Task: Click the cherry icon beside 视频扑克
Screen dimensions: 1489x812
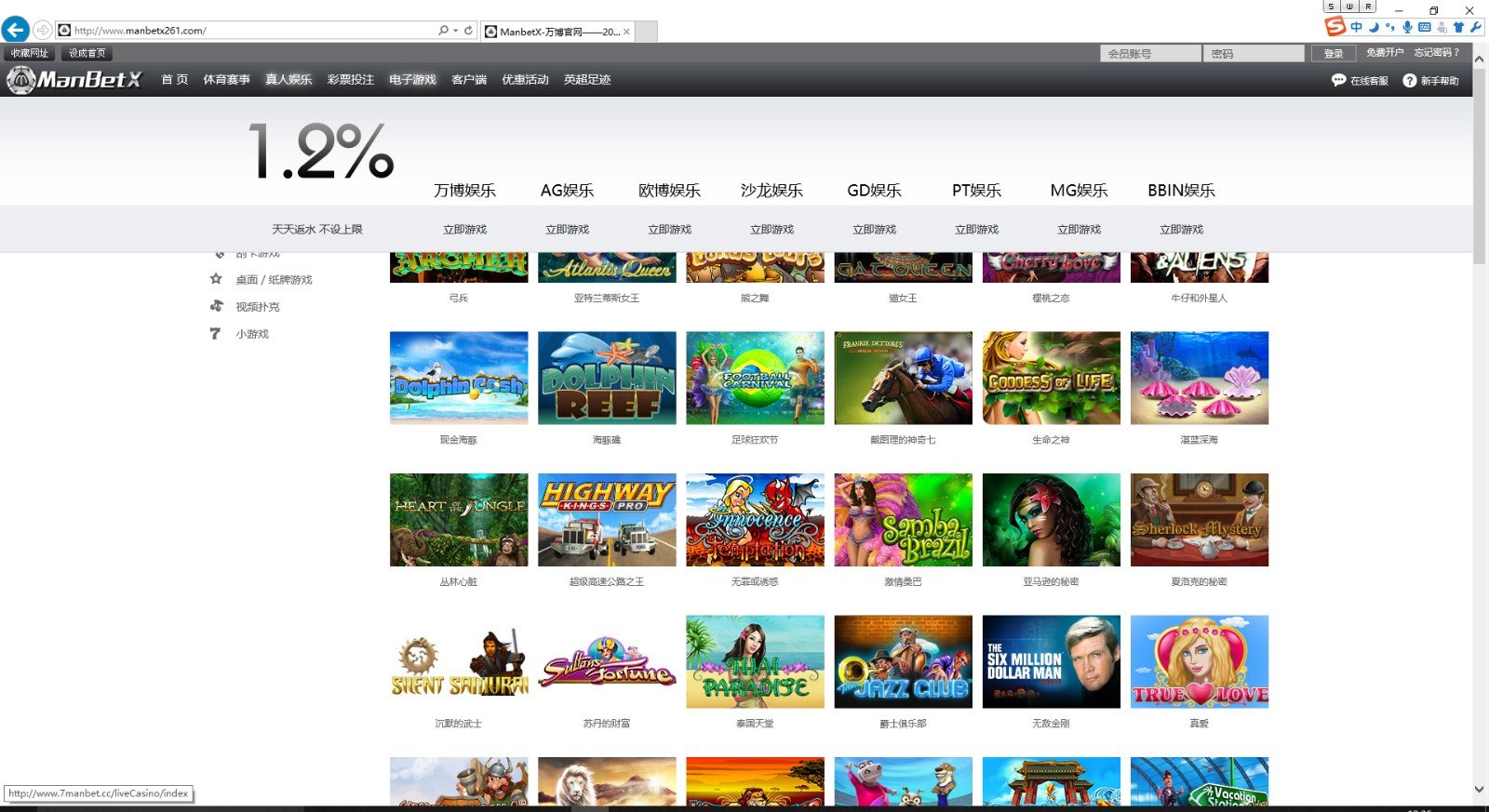Action: [216, 306]
